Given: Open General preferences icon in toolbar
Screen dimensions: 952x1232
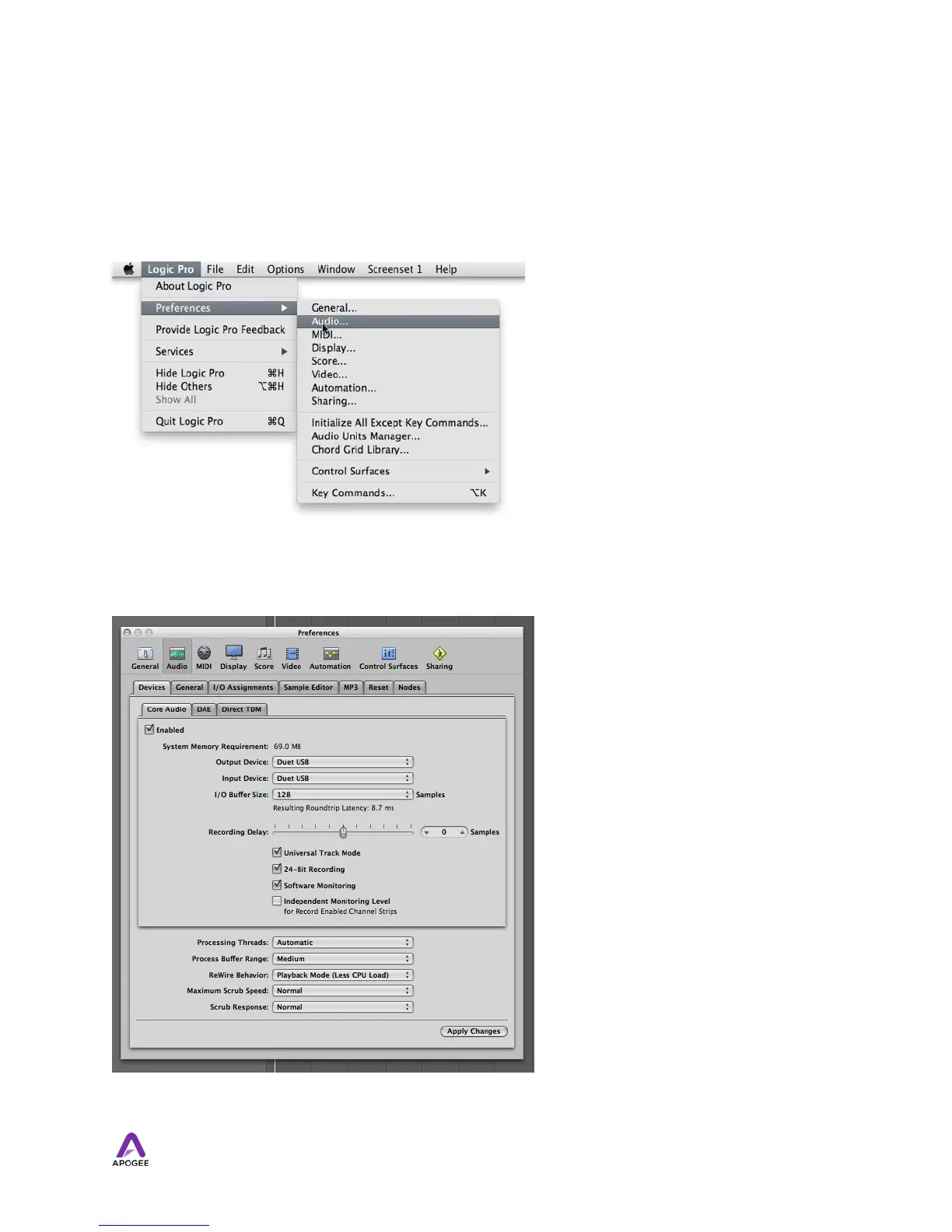Looking at the screenshot, I should [x=145, y=658].
